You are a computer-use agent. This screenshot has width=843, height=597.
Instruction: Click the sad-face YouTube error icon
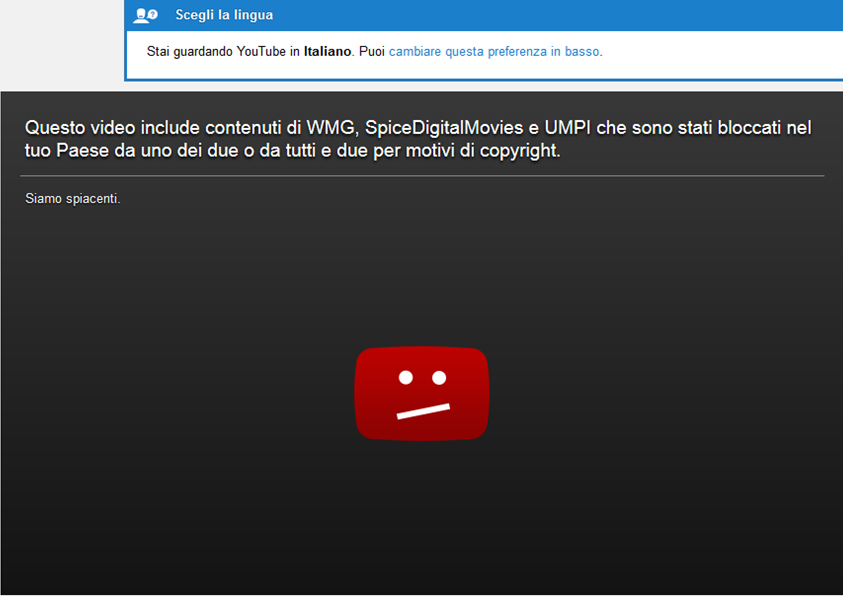421,393
